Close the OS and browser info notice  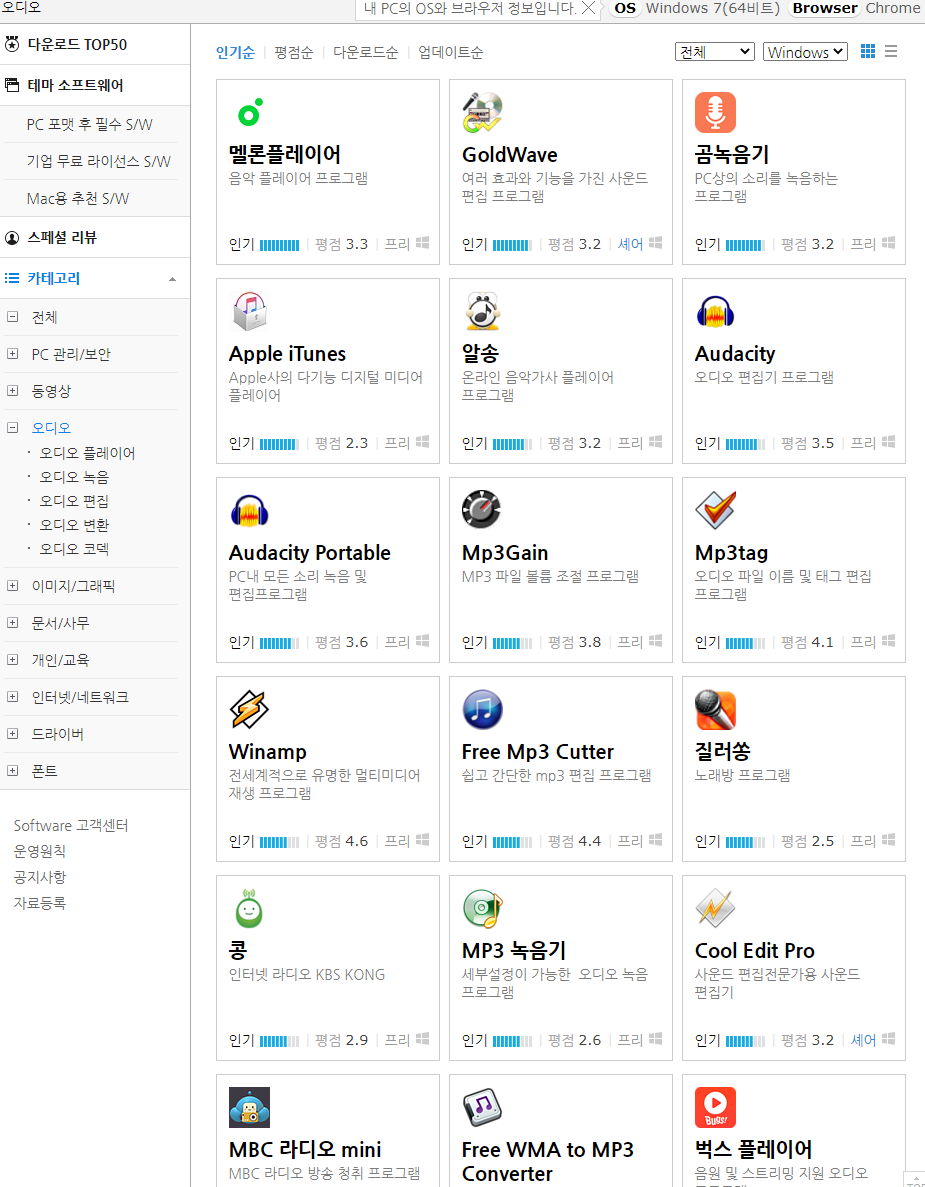[588, 8]
